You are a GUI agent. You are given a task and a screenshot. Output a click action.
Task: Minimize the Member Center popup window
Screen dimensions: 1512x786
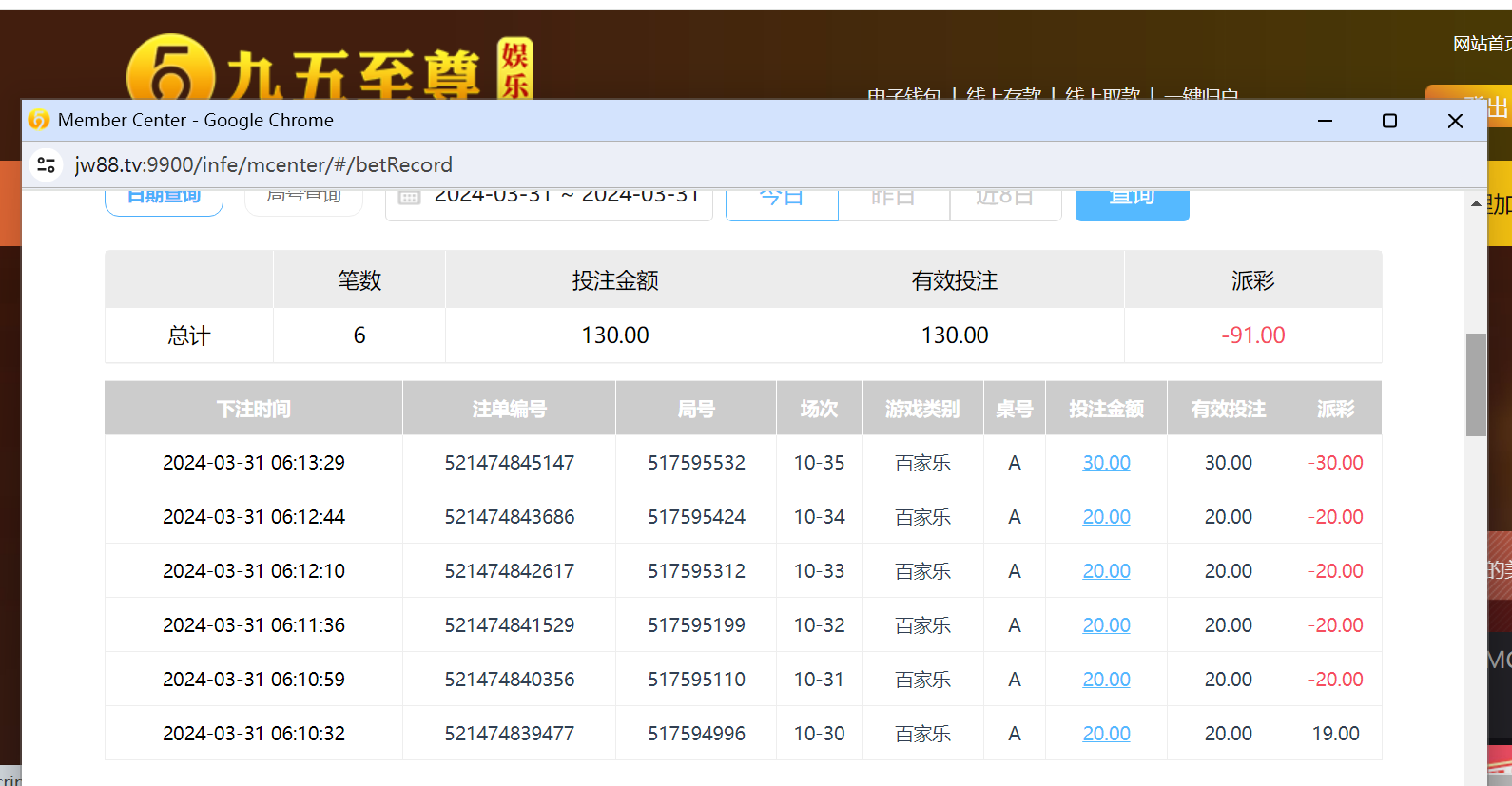click(x=1325, y=121)
